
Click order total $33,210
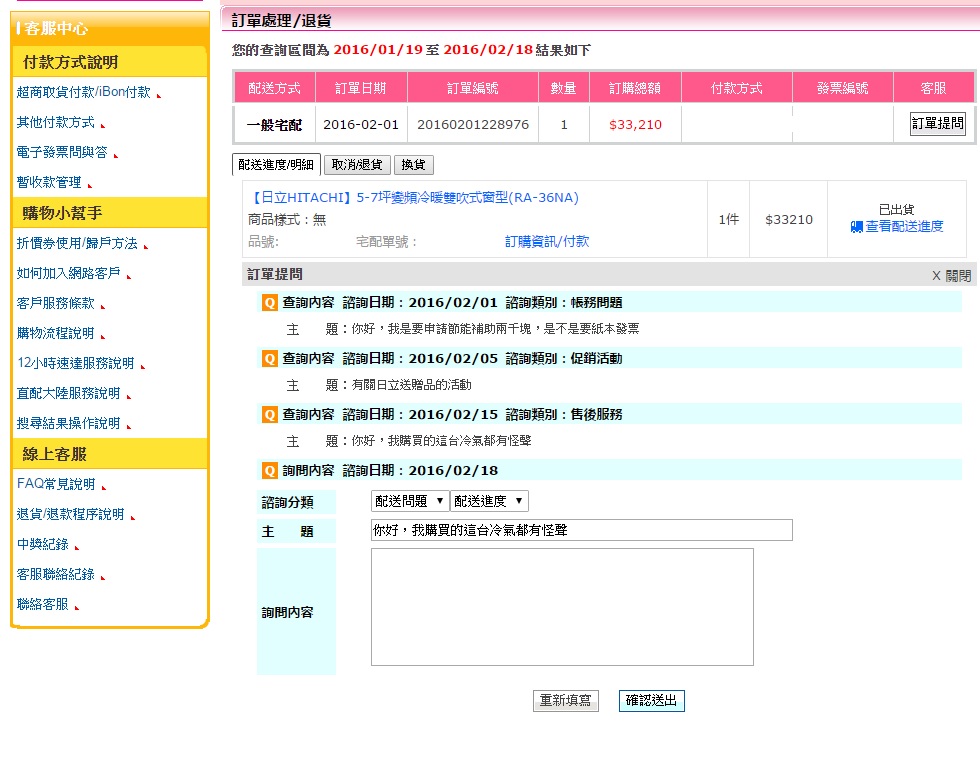(x=635, y=124)
